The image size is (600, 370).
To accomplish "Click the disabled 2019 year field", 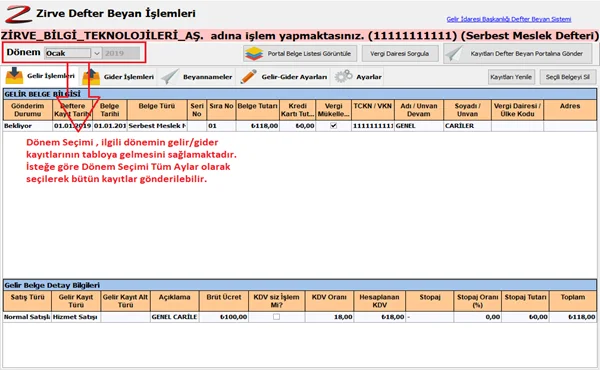I will click(121, 53).
